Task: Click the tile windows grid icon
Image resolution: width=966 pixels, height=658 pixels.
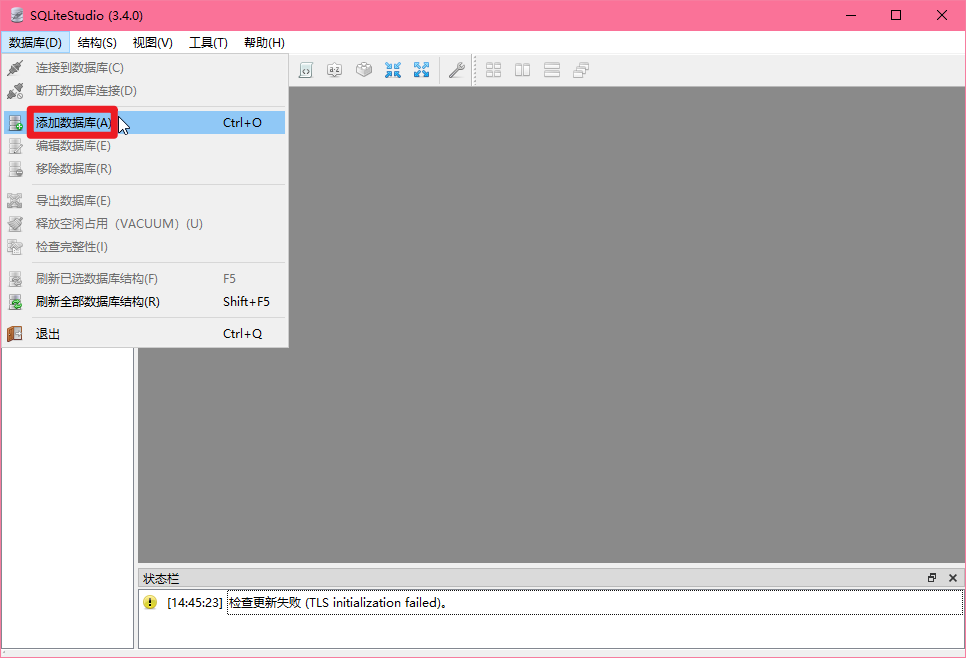Action: point(493,70)
